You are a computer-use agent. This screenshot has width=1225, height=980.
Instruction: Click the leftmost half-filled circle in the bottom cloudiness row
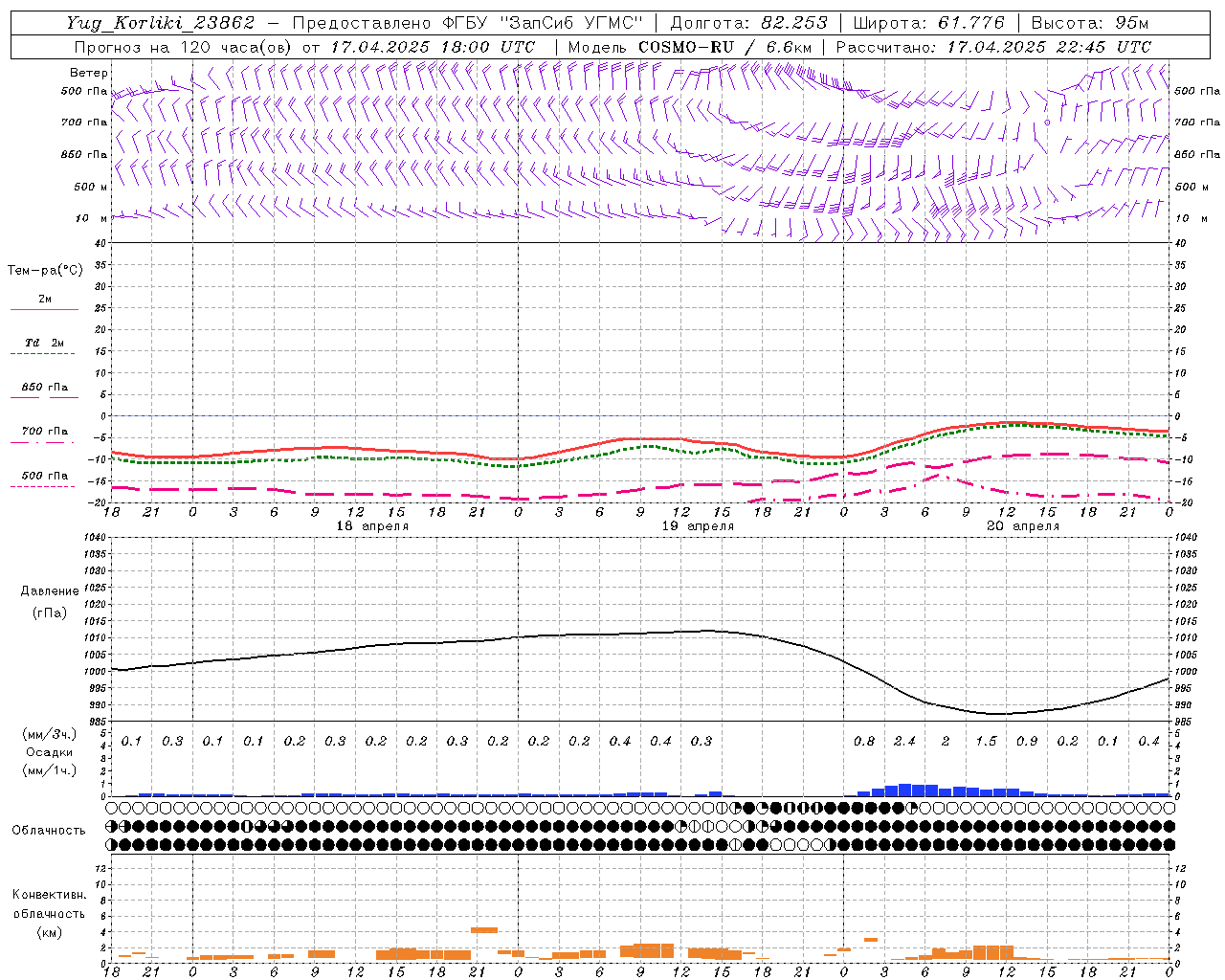click(112, 844)
